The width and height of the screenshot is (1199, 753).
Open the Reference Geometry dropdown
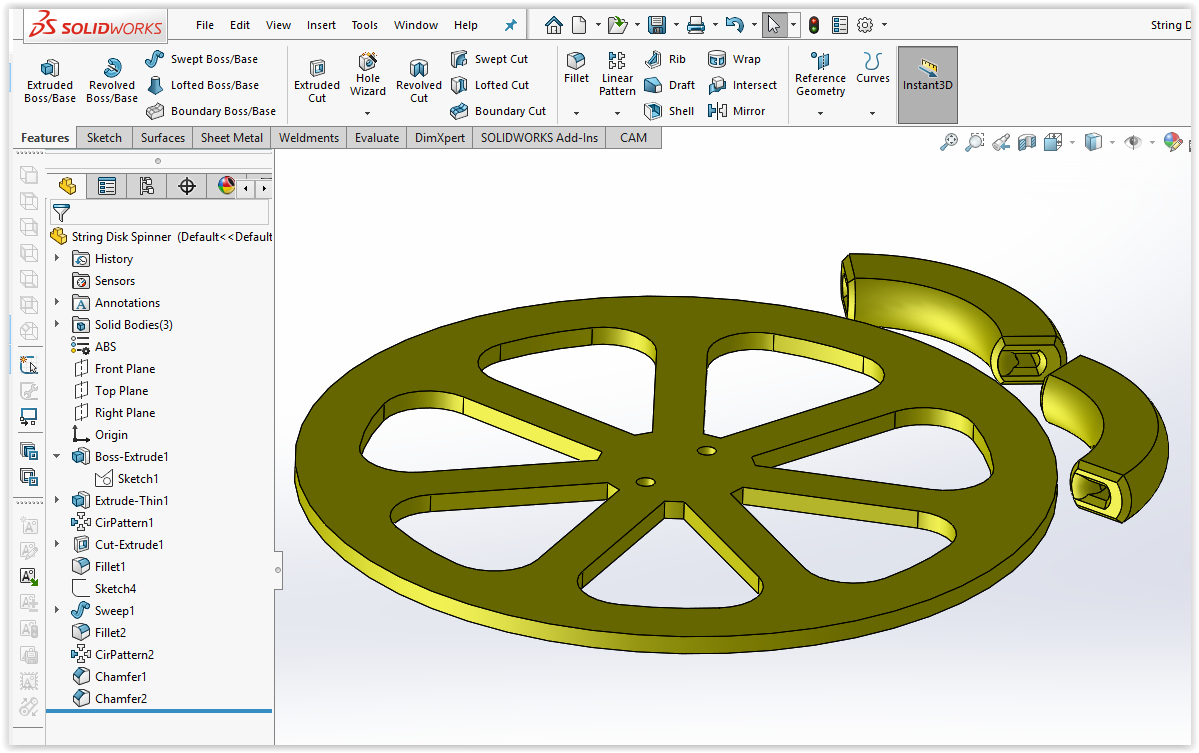pos(820,113)
